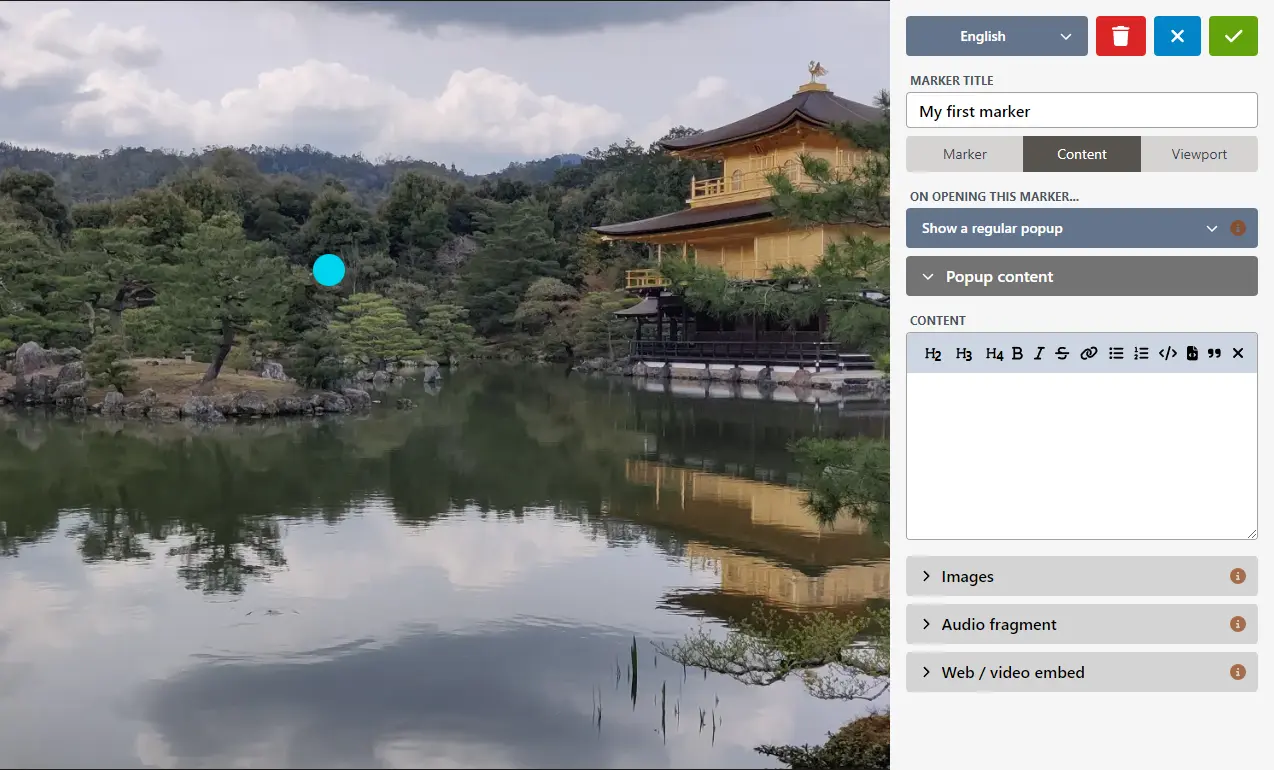Insert a link using the chain icon

(1089, 353)
